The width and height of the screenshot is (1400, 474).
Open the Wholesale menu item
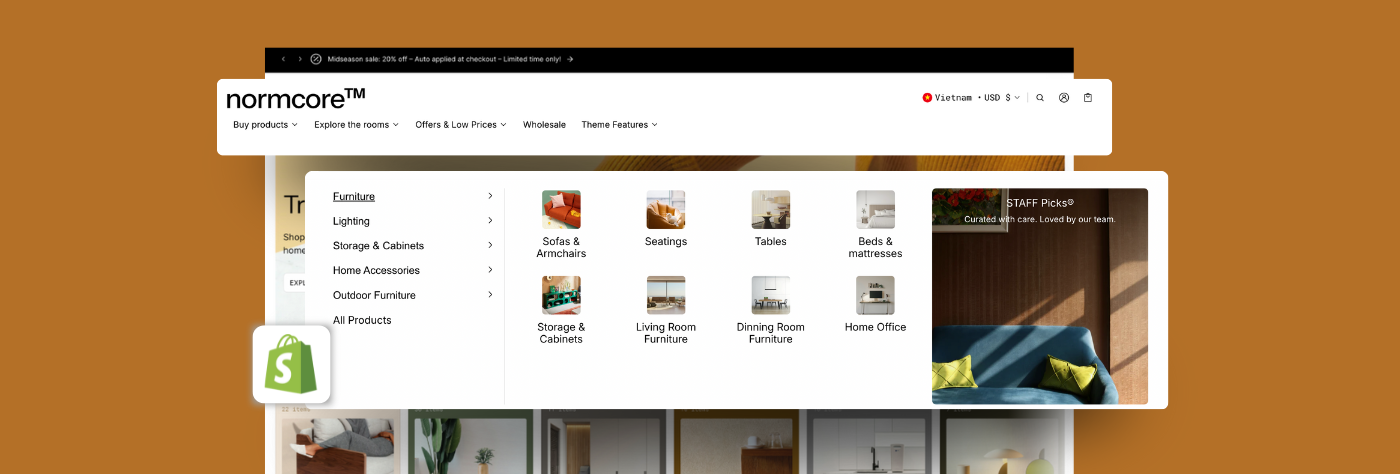click(544, 125)
